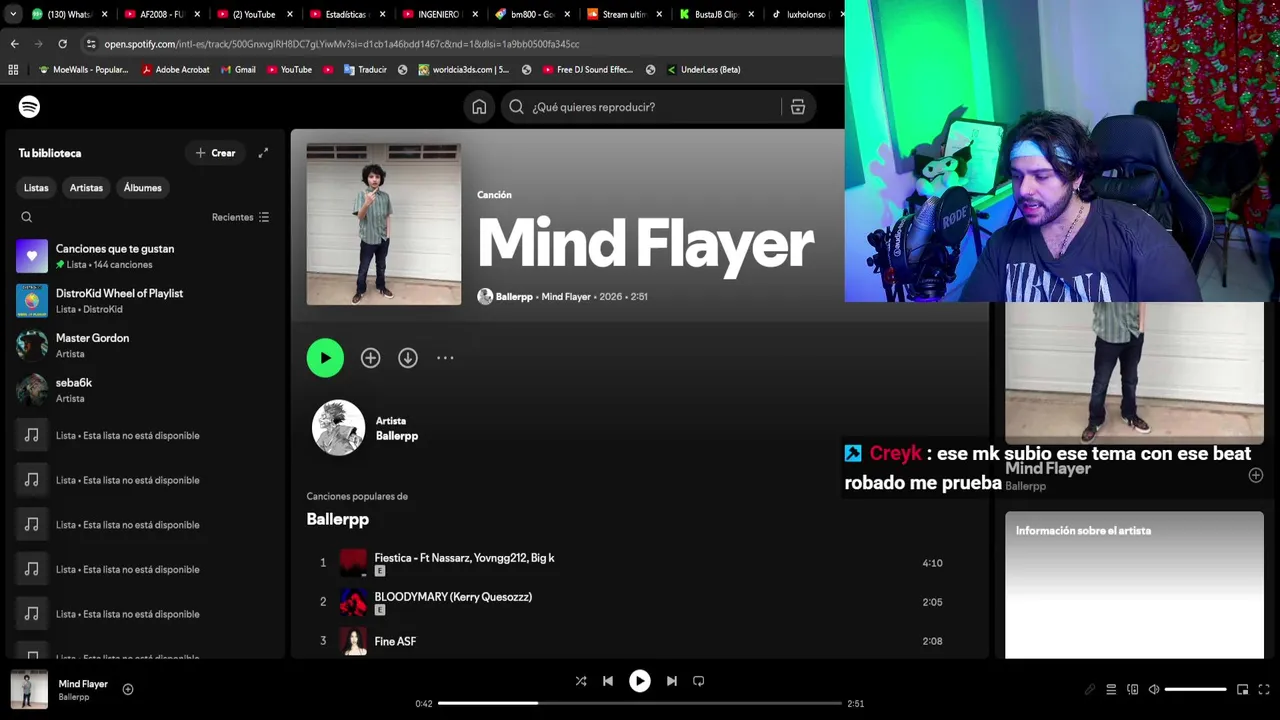Play Mind Flayer with green play button
The height and width of the screenshot is (720, 1280).
pos(325,358)
